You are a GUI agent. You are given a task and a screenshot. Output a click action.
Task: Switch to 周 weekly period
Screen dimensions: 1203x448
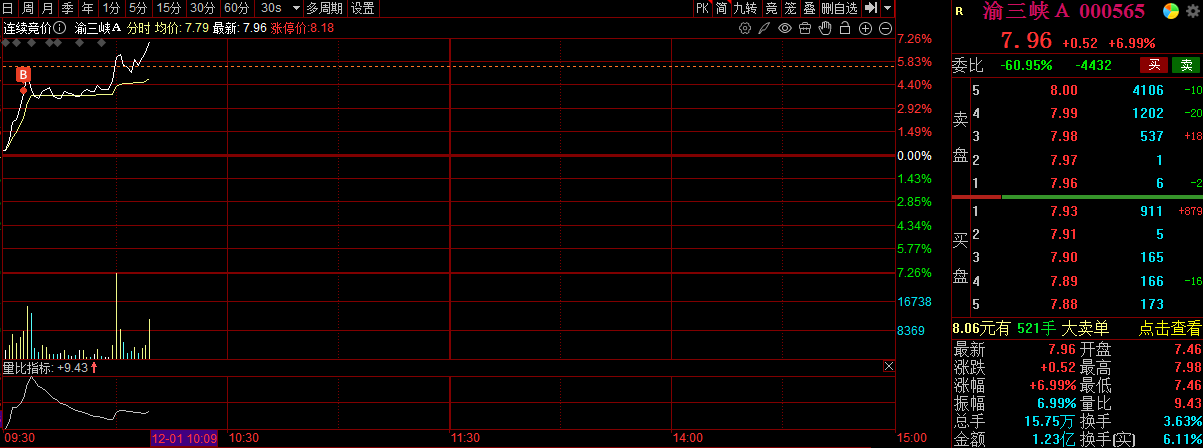click(x=27, y=8)
